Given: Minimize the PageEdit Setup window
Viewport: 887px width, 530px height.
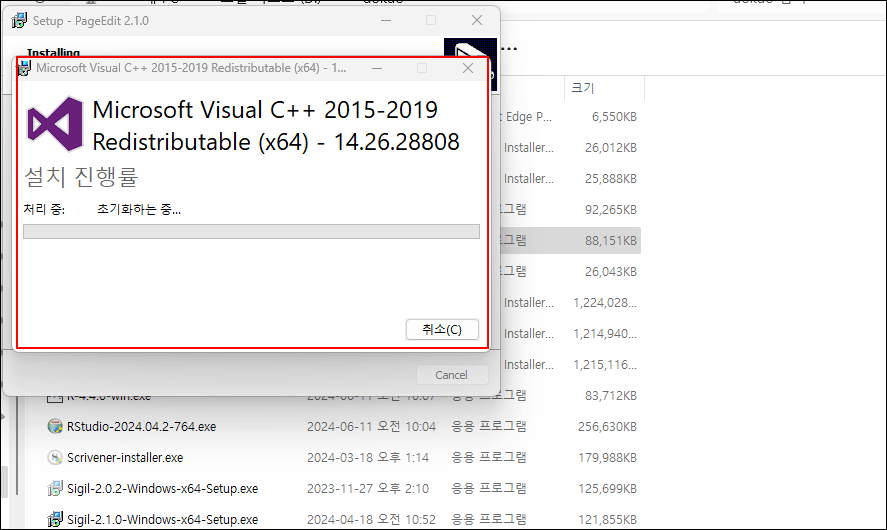Looking at the screenshot, I should (x=386, y=20).
